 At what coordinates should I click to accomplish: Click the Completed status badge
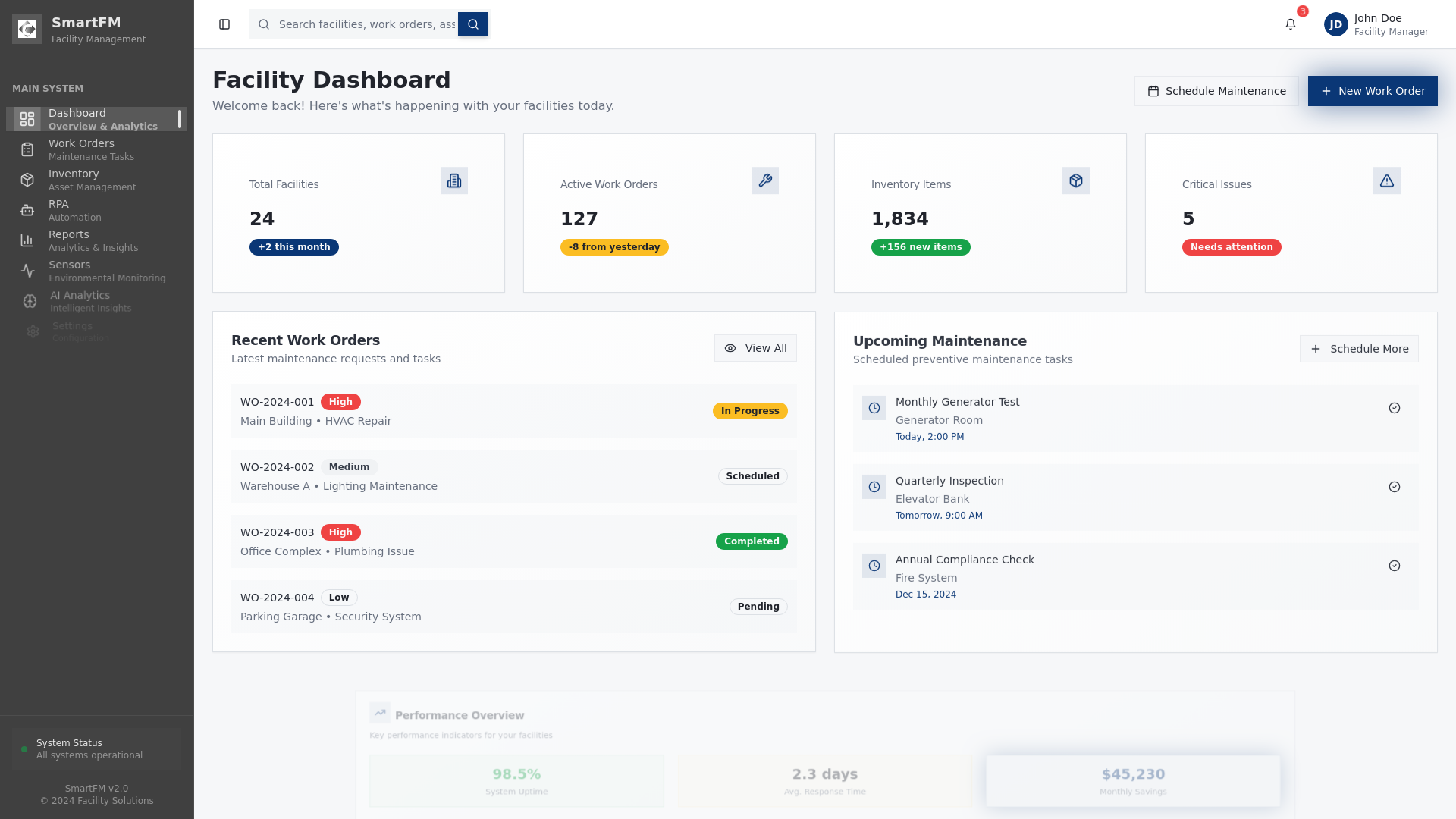tap(752, 541)
